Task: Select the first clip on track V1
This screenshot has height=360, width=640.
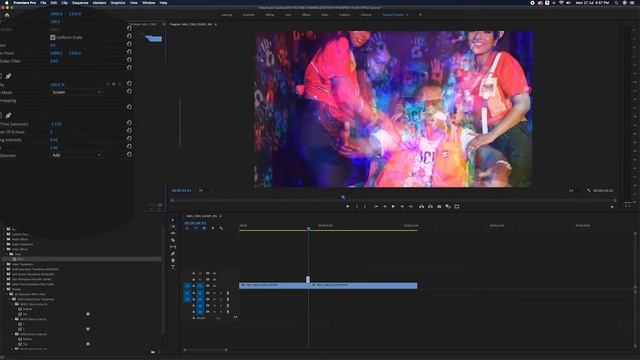Action: coord(274,285)
